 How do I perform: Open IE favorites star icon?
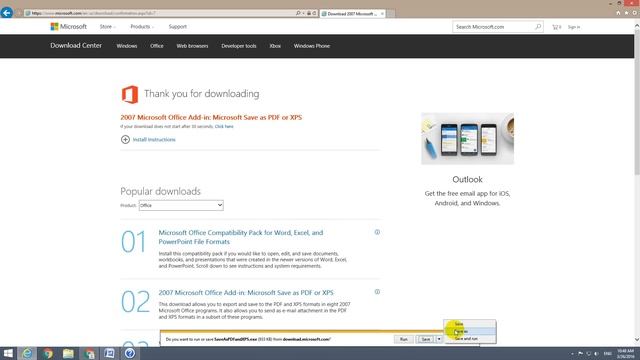pos(627,13)
